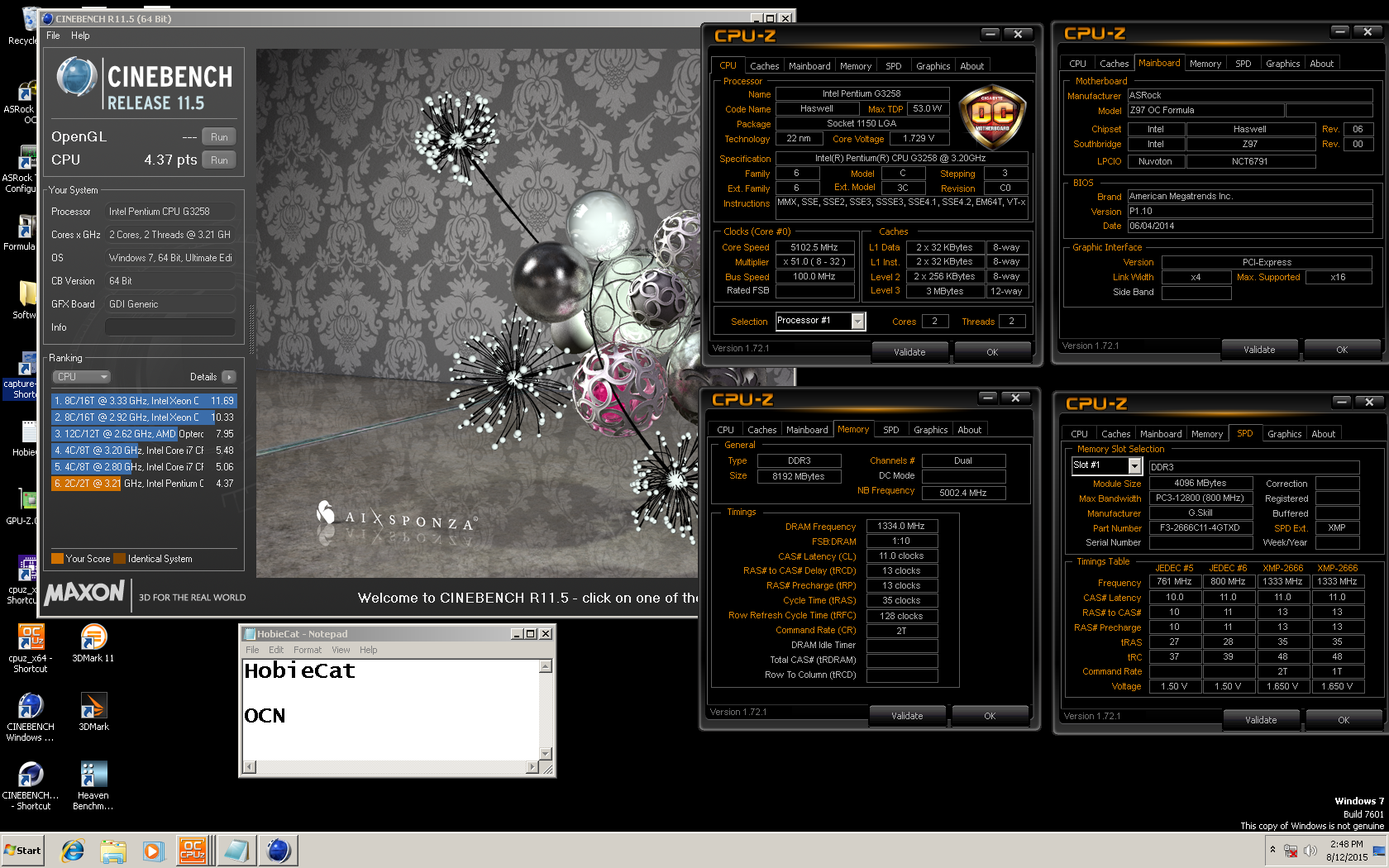This screenshot has width=1389, height=868.
Task: Click Internet Explorer taskbar icon
Action: [x=73, y=850]
